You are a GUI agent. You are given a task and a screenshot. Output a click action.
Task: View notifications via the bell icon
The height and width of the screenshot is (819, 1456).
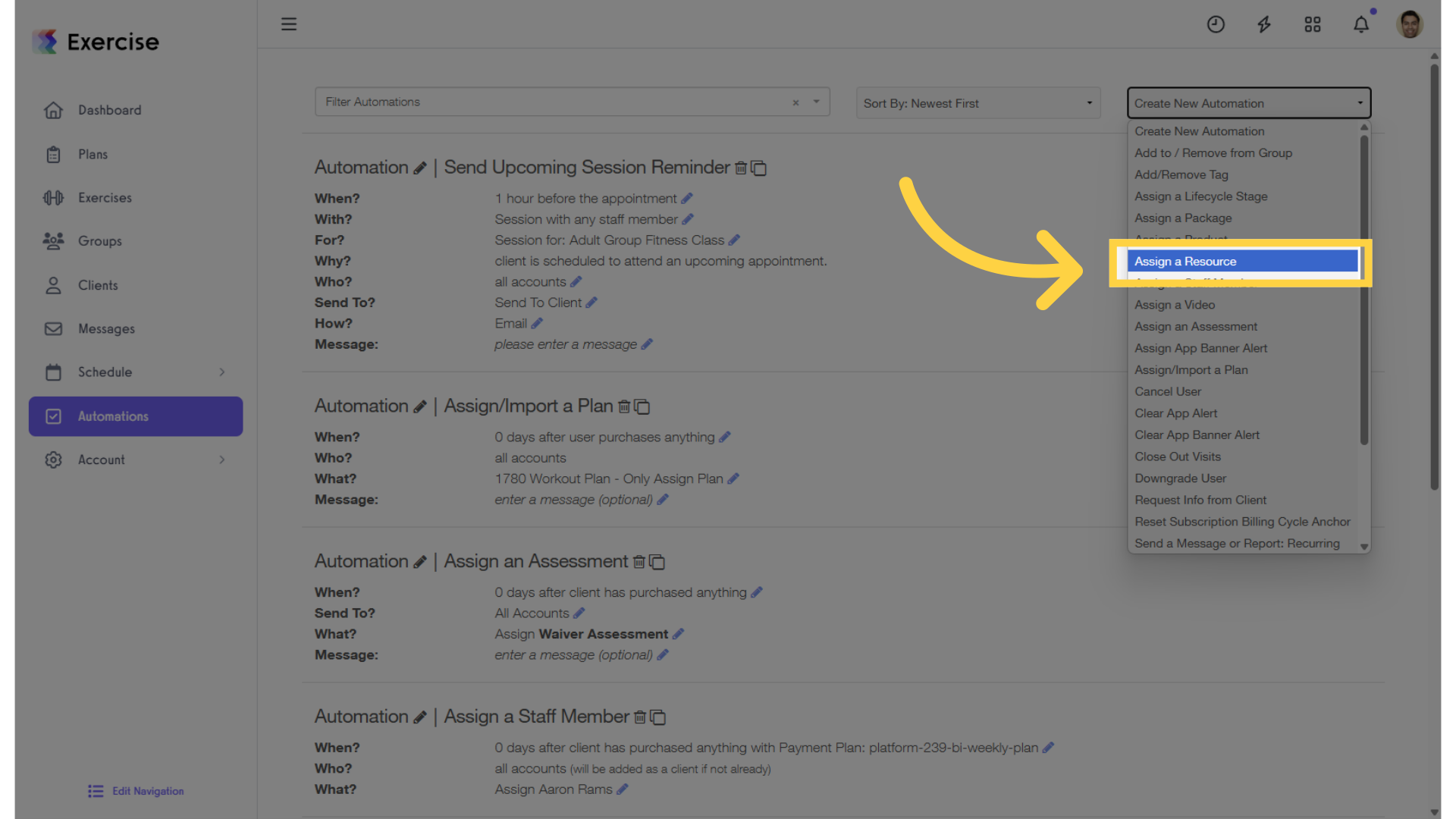coord(1360,24)
